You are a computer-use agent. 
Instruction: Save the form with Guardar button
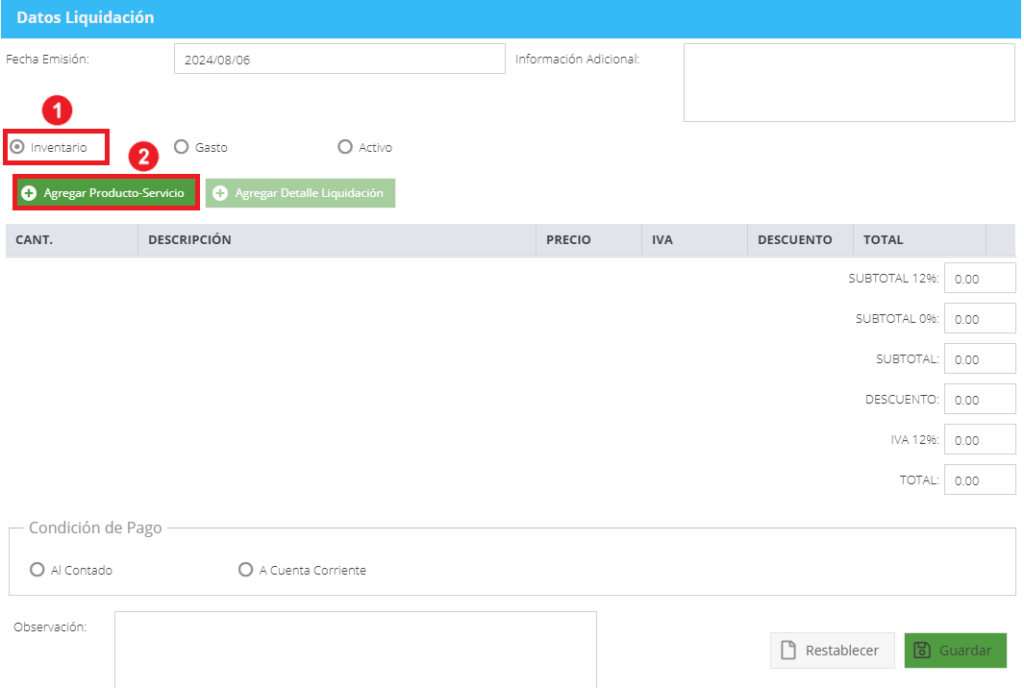click(955, 650)
